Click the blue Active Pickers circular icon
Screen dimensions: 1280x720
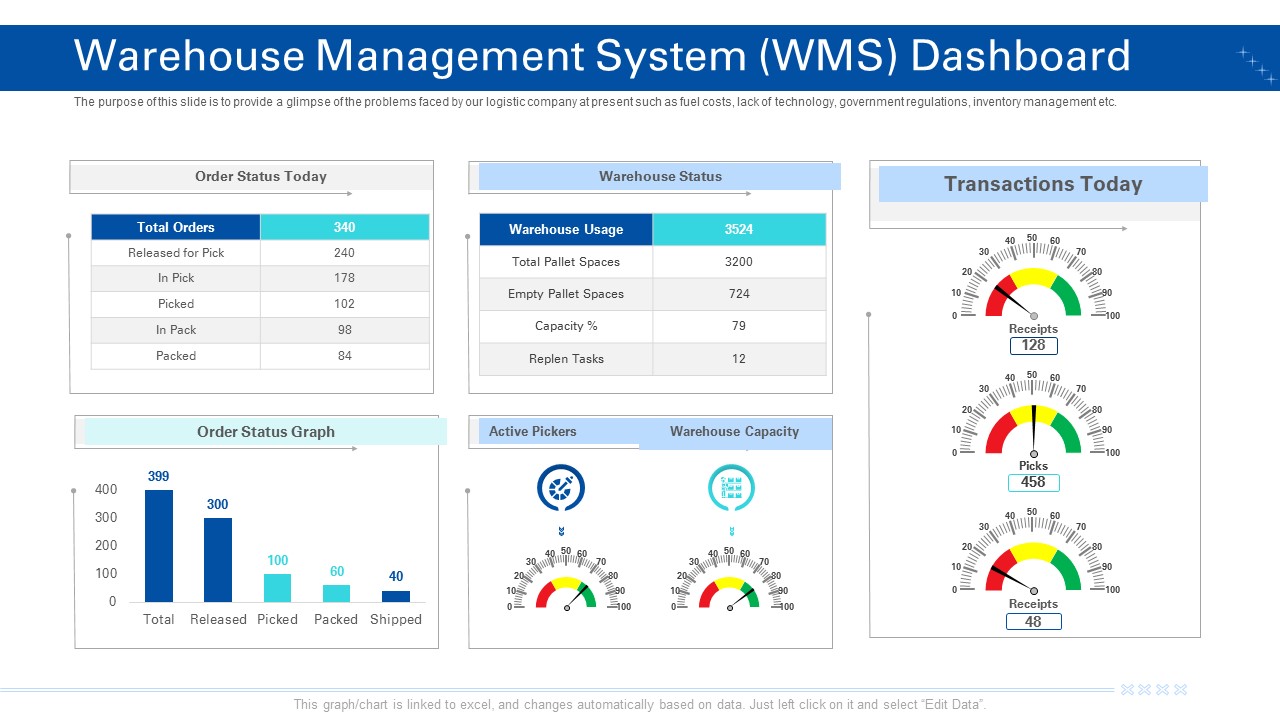(x=561, y=488)
